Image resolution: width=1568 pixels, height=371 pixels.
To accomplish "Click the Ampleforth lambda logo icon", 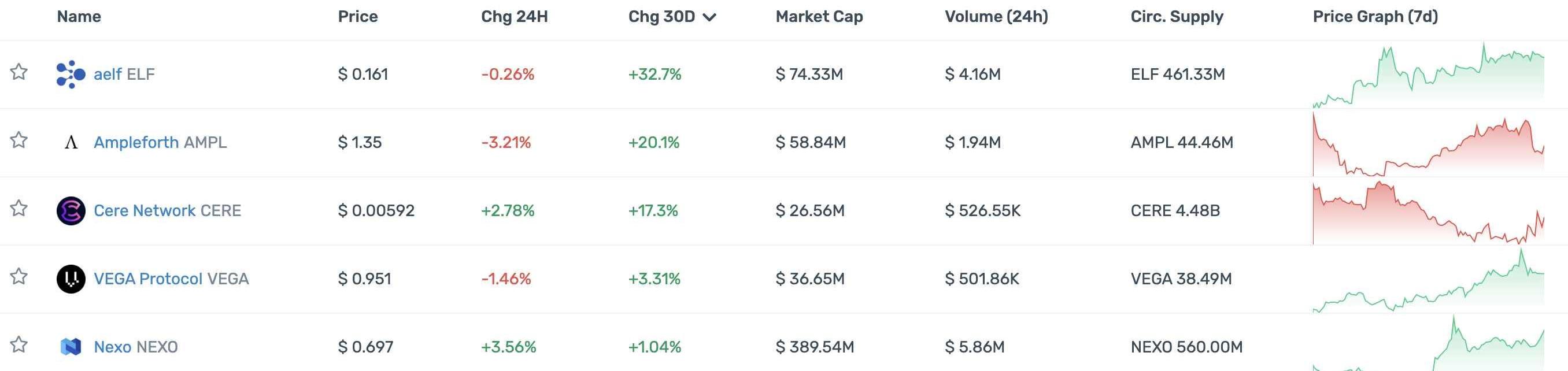I will 71,142.
